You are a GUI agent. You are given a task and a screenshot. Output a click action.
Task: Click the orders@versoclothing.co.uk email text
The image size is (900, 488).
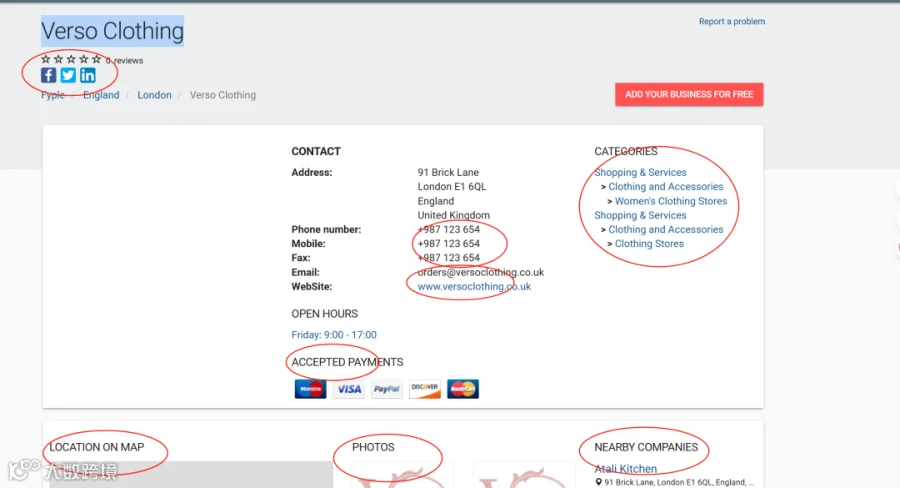480,272
